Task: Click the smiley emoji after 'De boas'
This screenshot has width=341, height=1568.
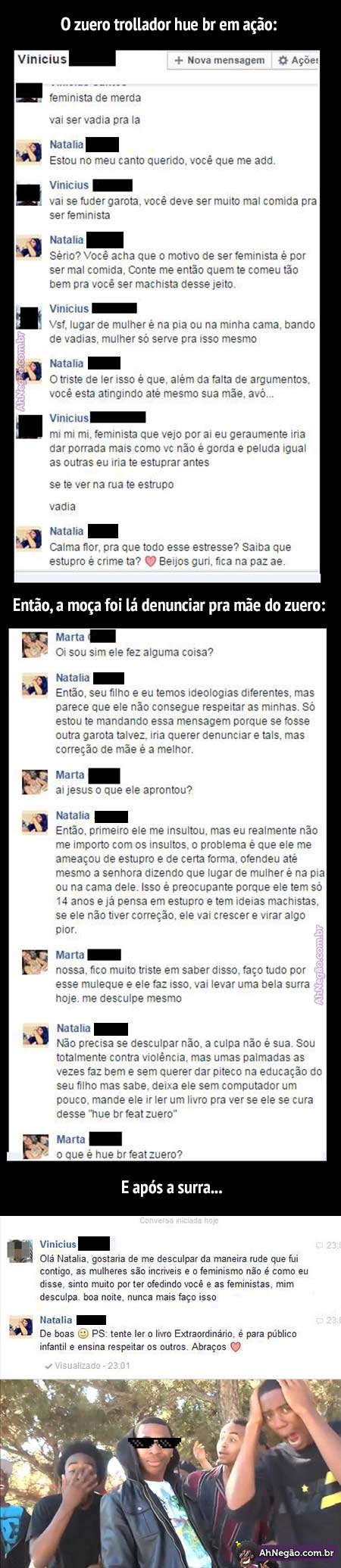Action: pyautogui.click(x=83, y=1333)
